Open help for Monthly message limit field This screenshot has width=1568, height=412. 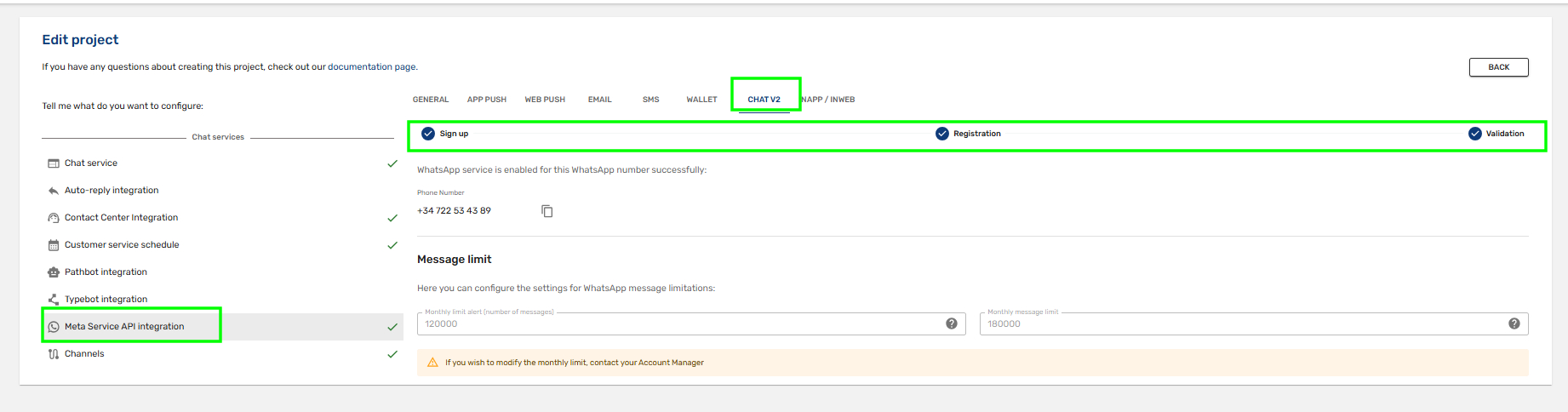pyautogui.click(x=1514, y=323)
